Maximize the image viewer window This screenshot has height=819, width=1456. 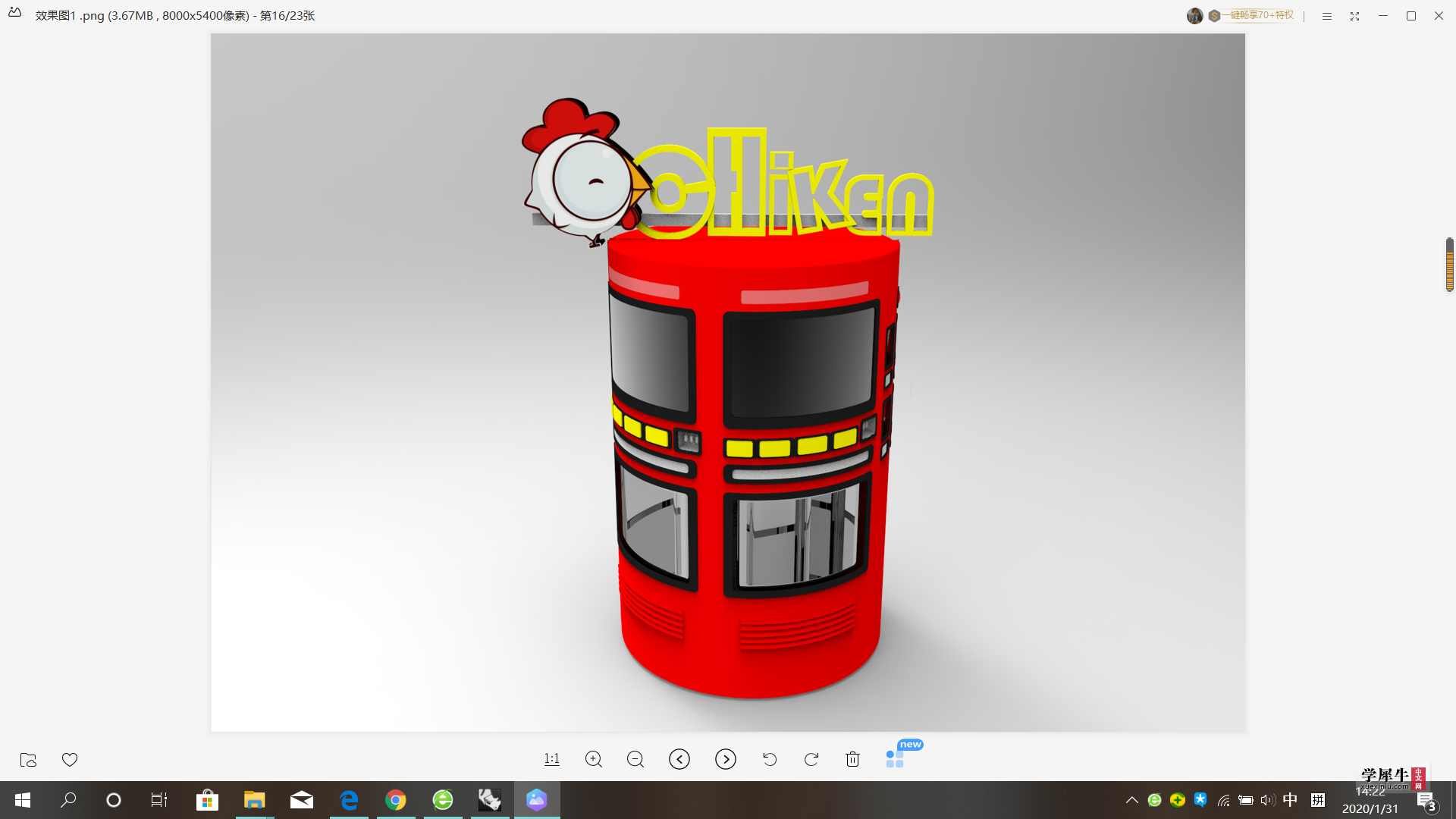click(x=1411, y=16)
